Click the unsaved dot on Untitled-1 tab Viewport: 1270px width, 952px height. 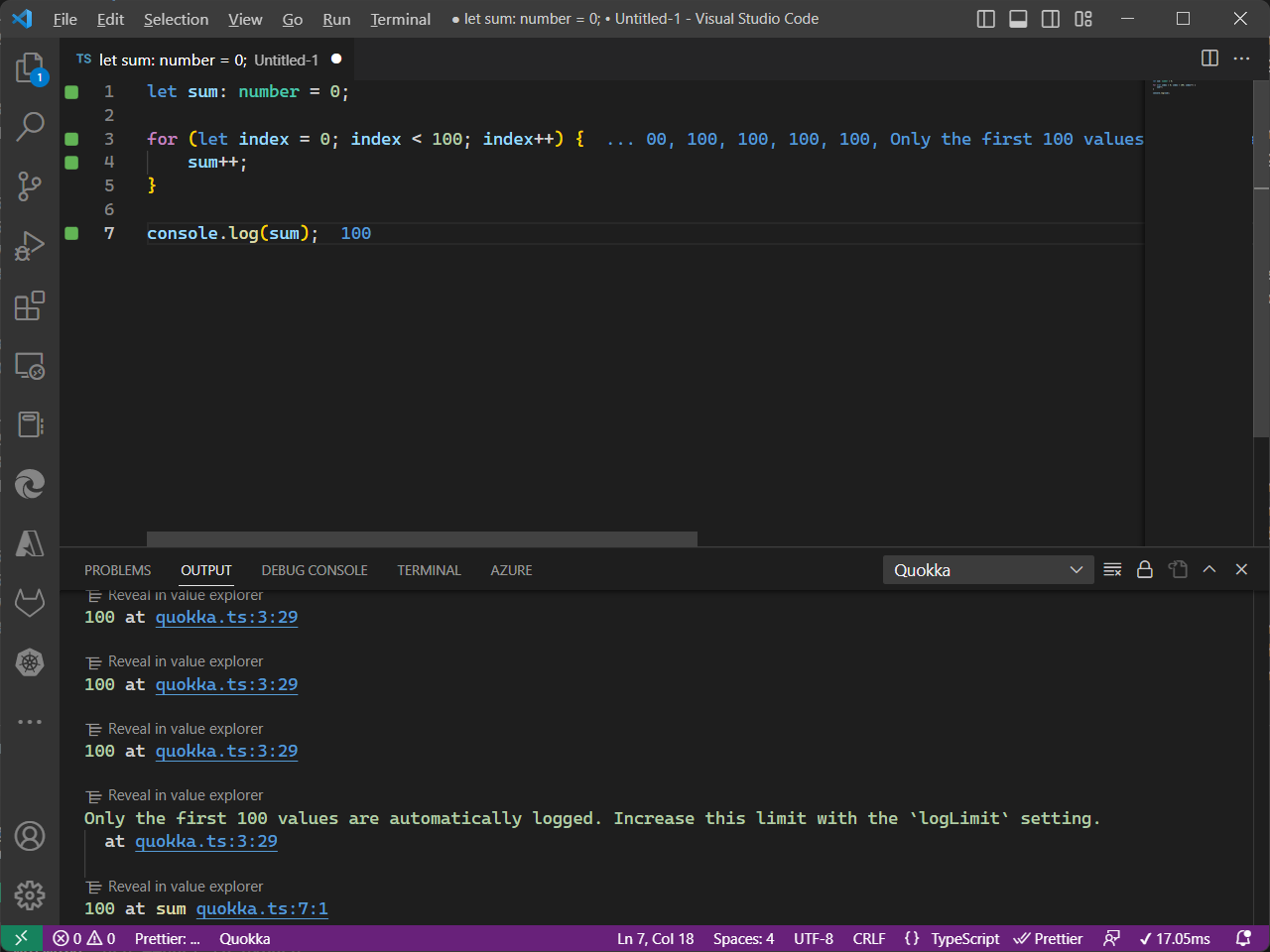click(336, 59)
